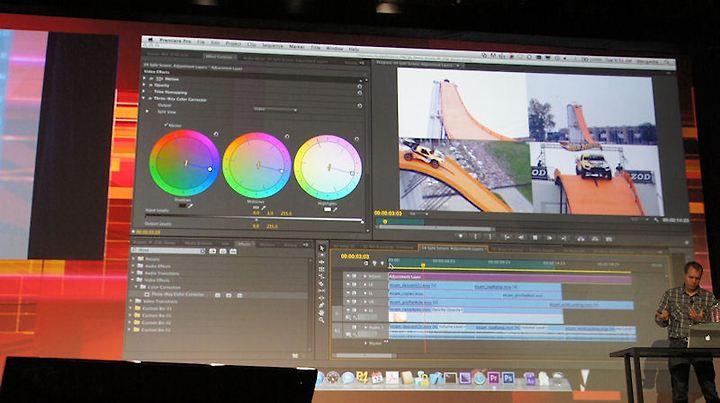
Task: Toggle the Motion effect fx switch
Action: [x=151, y=78]
